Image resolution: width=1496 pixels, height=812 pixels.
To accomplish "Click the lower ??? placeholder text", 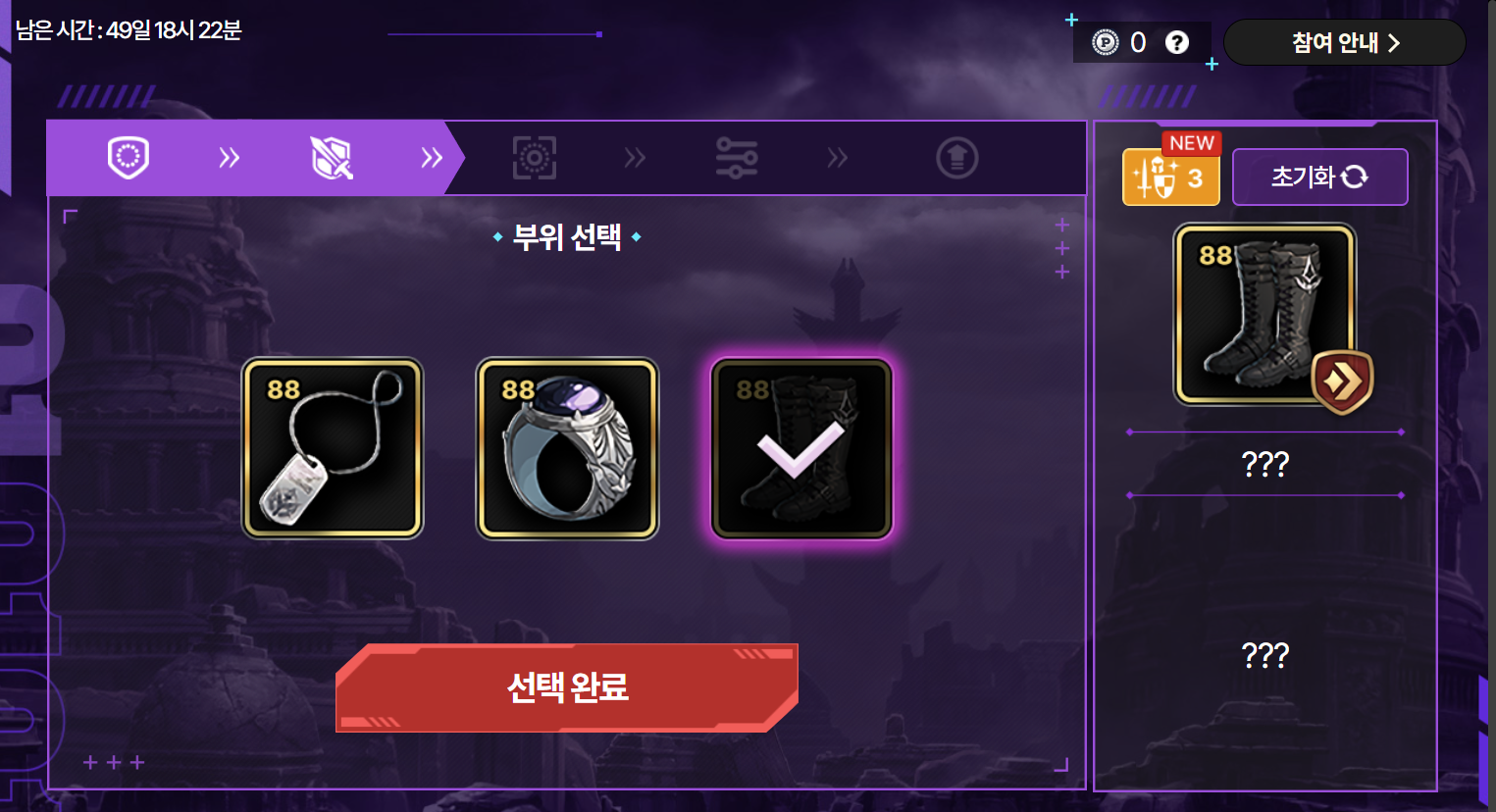I will point(1265,654).
